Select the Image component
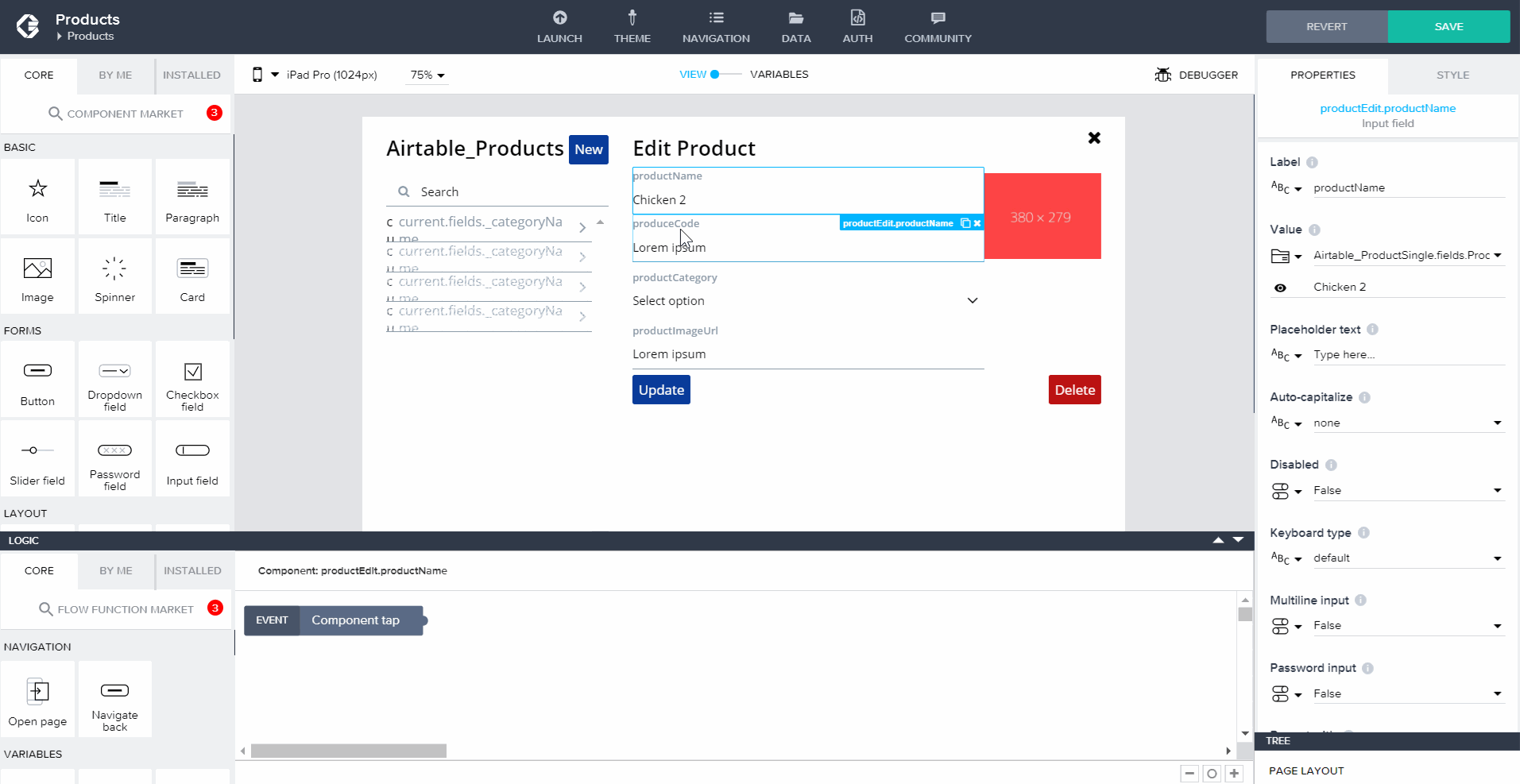Viewport: 1520px width, 784px height. (37, 276)
